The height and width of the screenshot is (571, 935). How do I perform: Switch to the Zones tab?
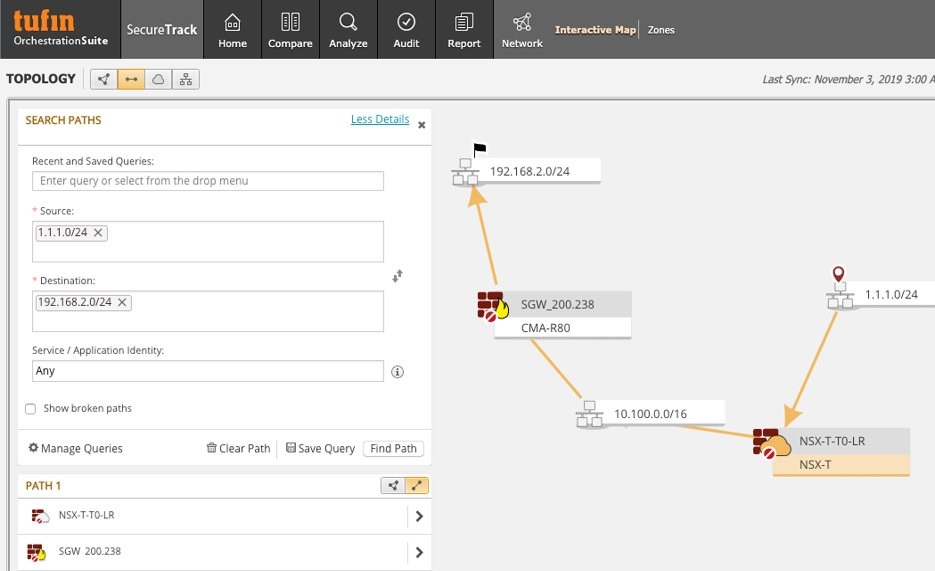pos(661,30)
